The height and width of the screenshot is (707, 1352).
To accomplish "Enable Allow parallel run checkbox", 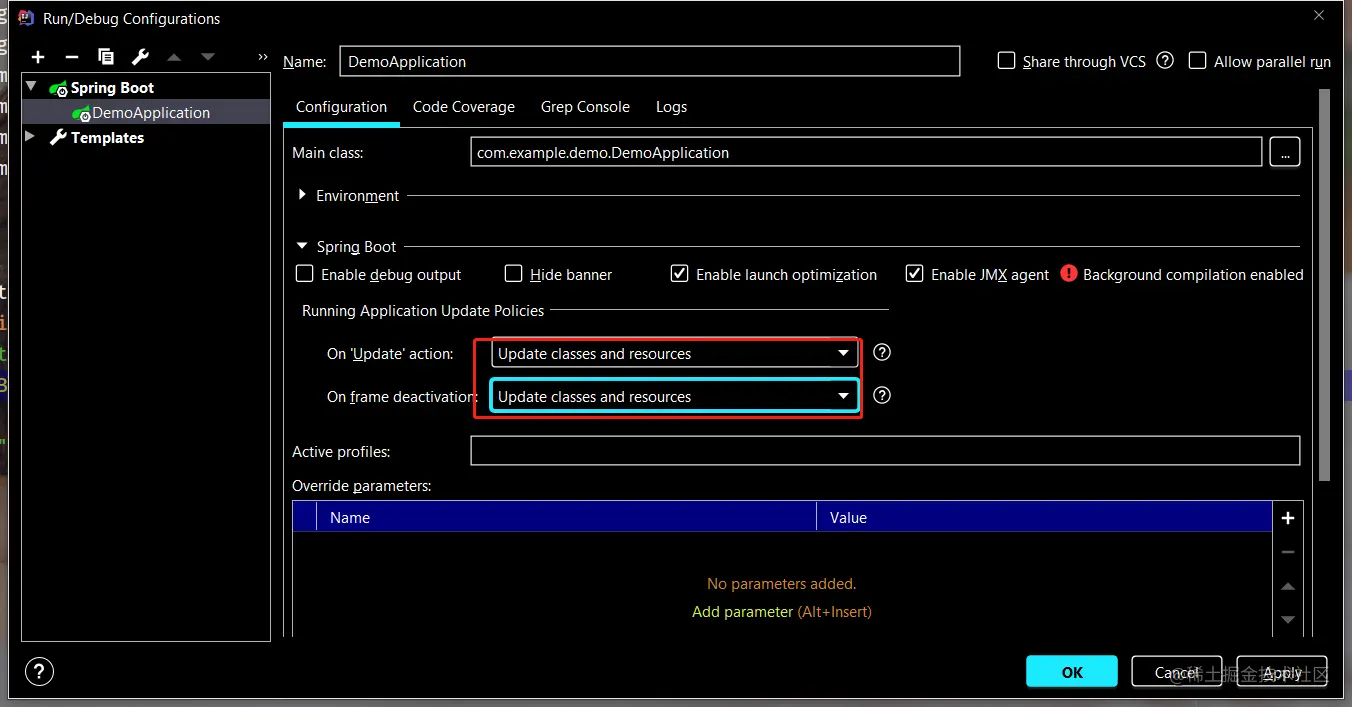I will point(1197,60).
